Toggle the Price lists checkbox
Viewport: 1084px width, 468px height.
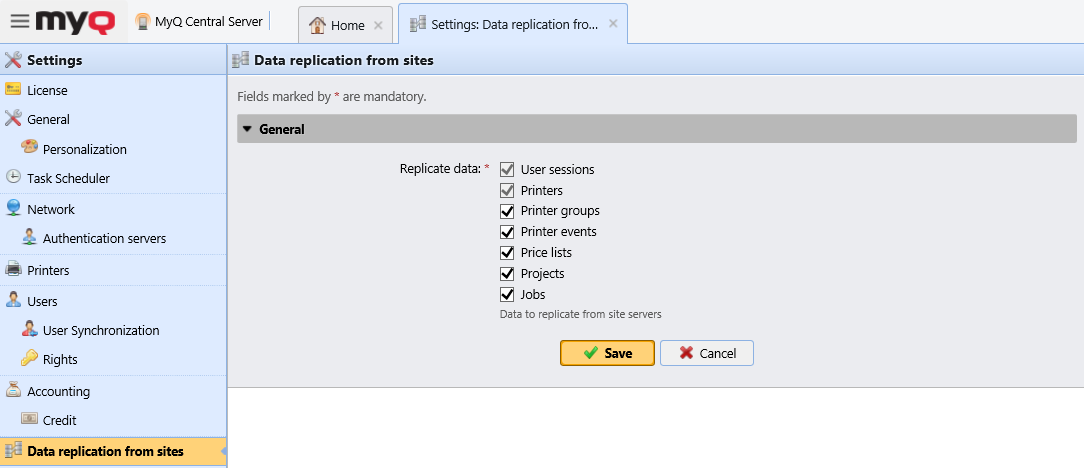click(507, 253)
